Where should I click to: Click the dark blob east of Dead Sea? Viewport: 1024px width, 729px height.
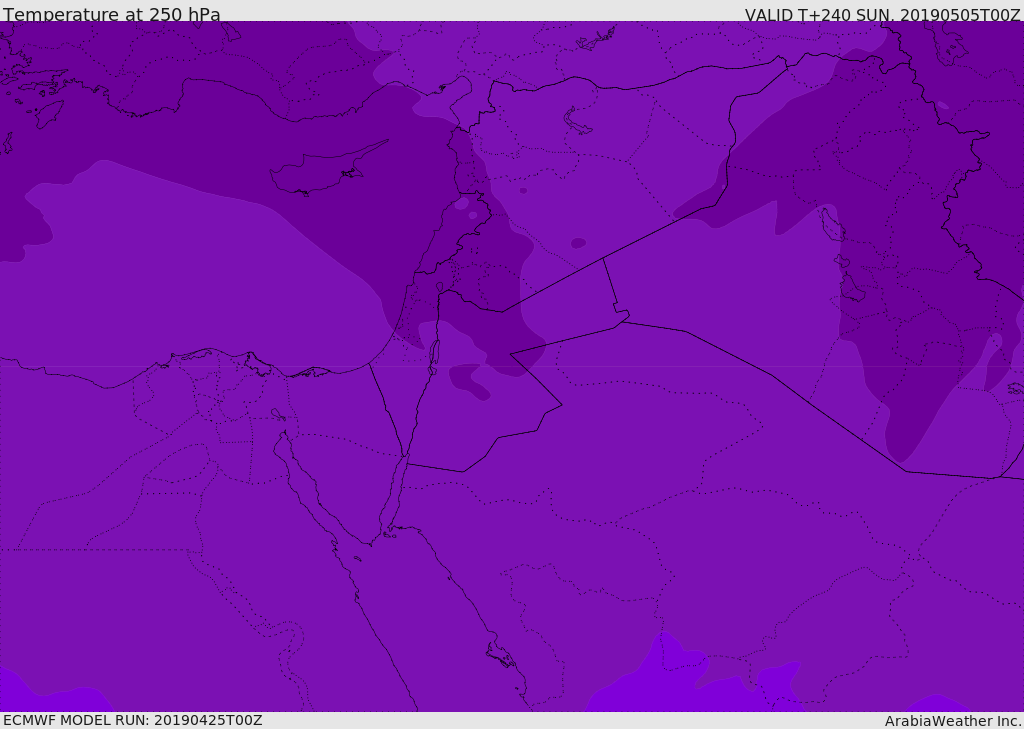(468, 380)
